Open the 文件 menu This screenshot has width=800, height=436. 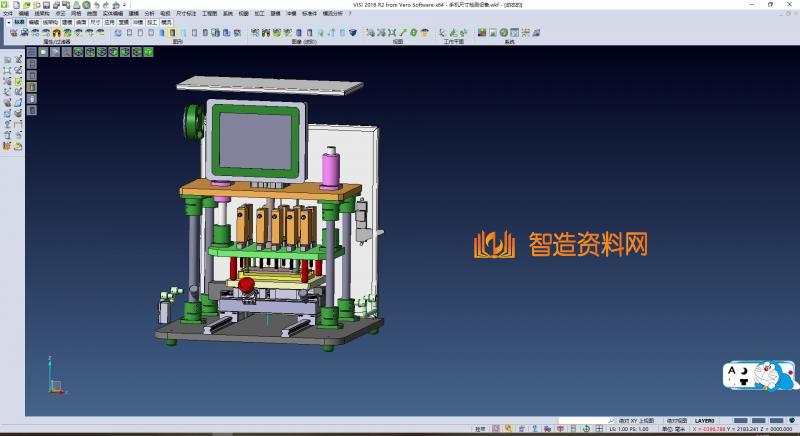[x=7, y=13]
